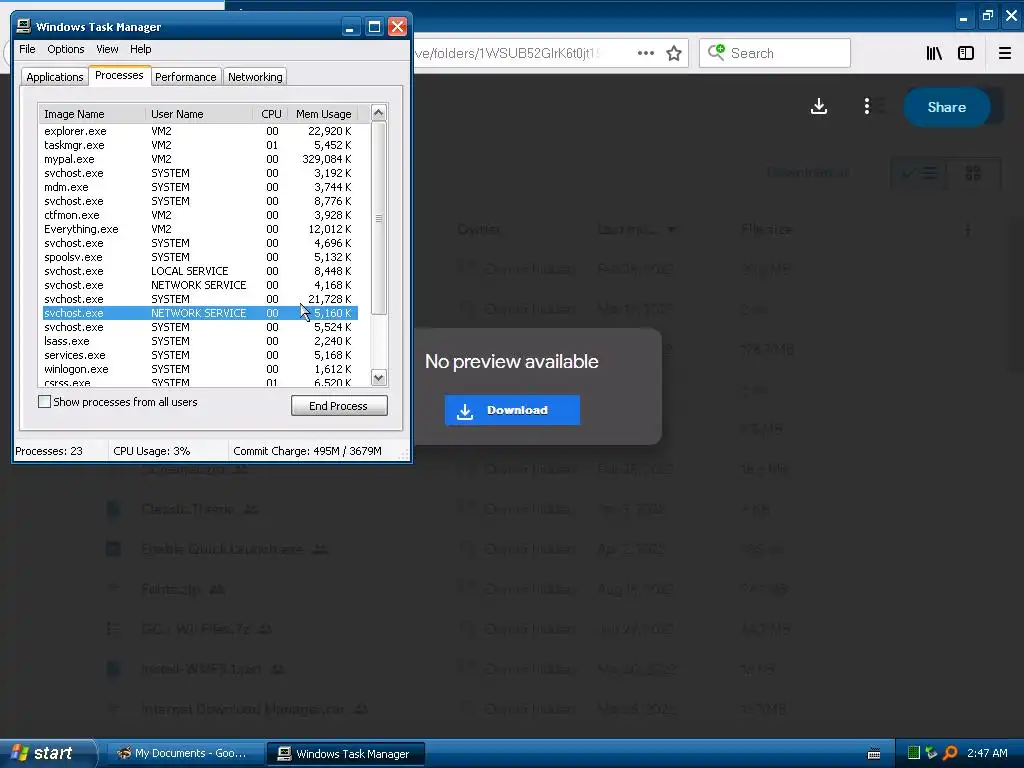
Task: Click the Commit Charge status bar text
Action: click(x=307, y=451)
